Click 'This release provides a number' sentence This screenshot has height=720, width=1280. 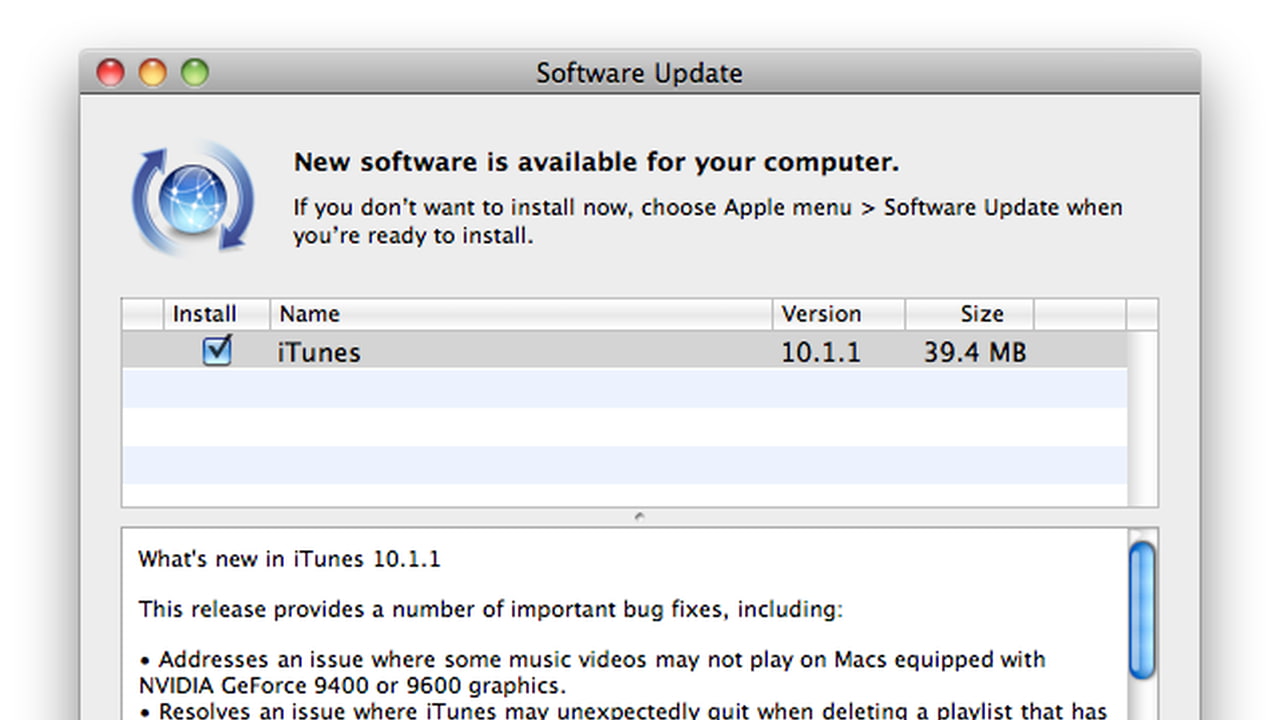point(490,609)
